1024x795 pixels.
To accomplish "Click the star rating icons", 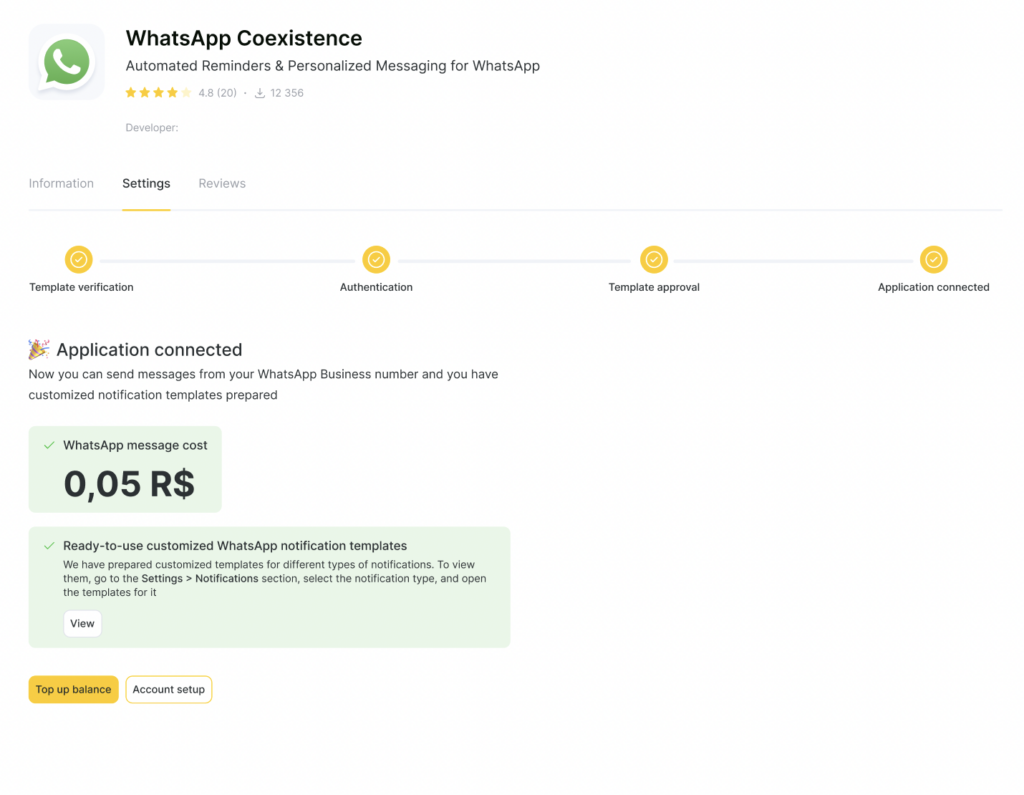I will (158, 93).
